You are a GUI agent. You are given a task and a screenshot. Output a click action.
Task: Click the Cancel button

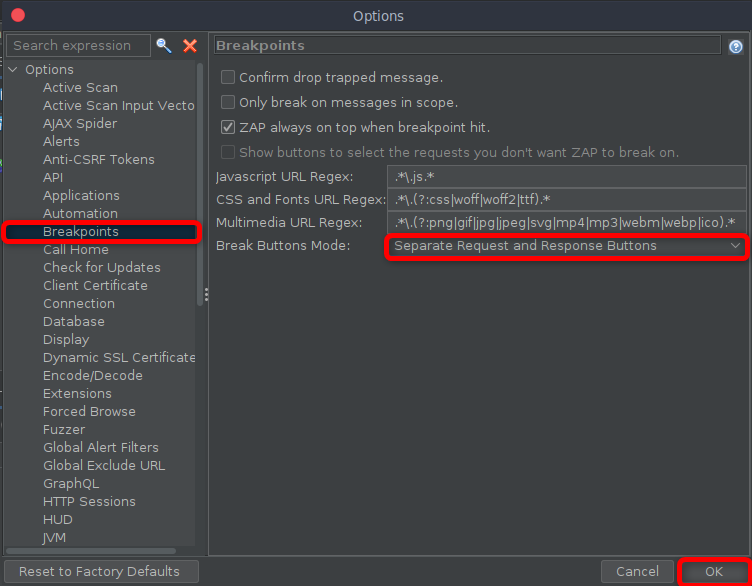click(637, 572)
